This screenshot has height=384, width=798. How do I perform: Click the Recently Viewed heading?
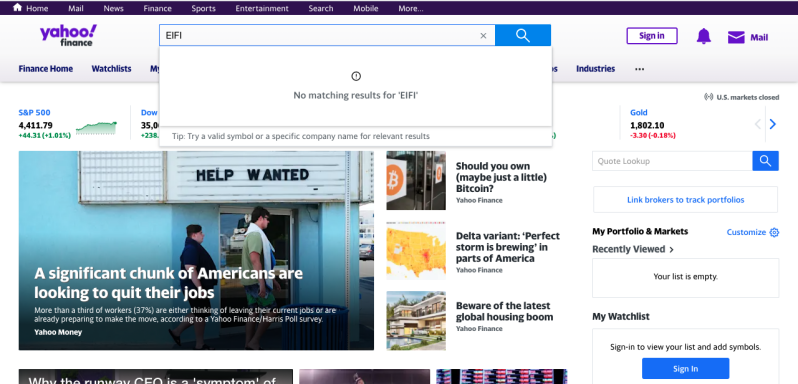click(x=629, y=249)
